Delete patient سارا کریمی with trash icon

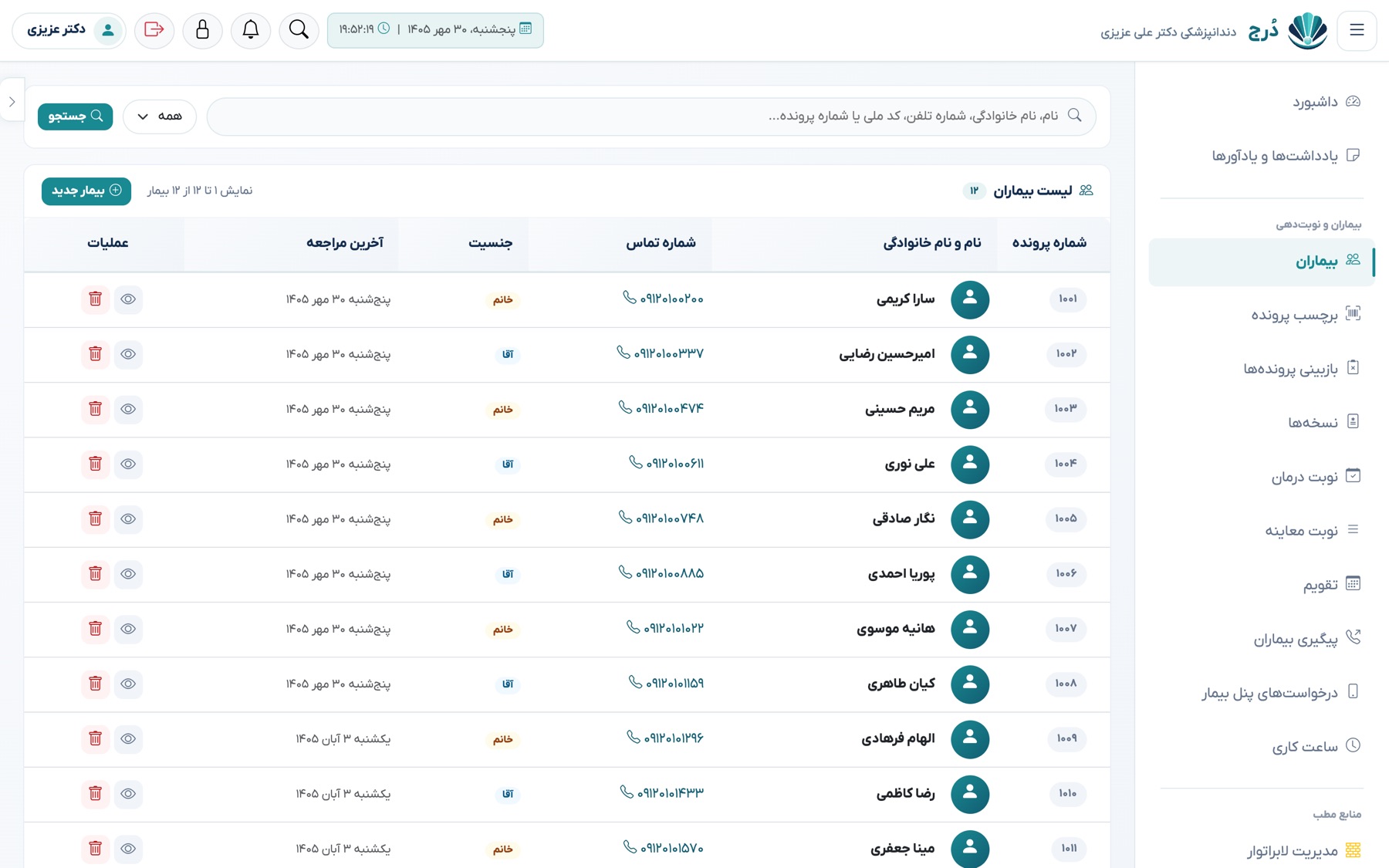[95, 299]
